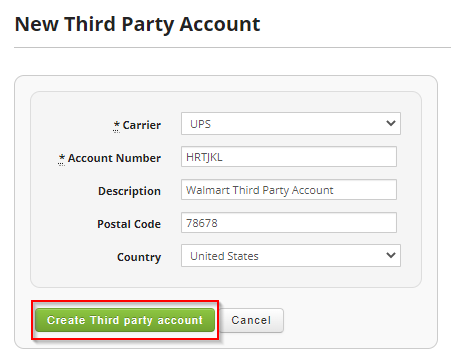Click the 78678 value in Postal Code
The image size is (451, 361).
click(202, 223)
